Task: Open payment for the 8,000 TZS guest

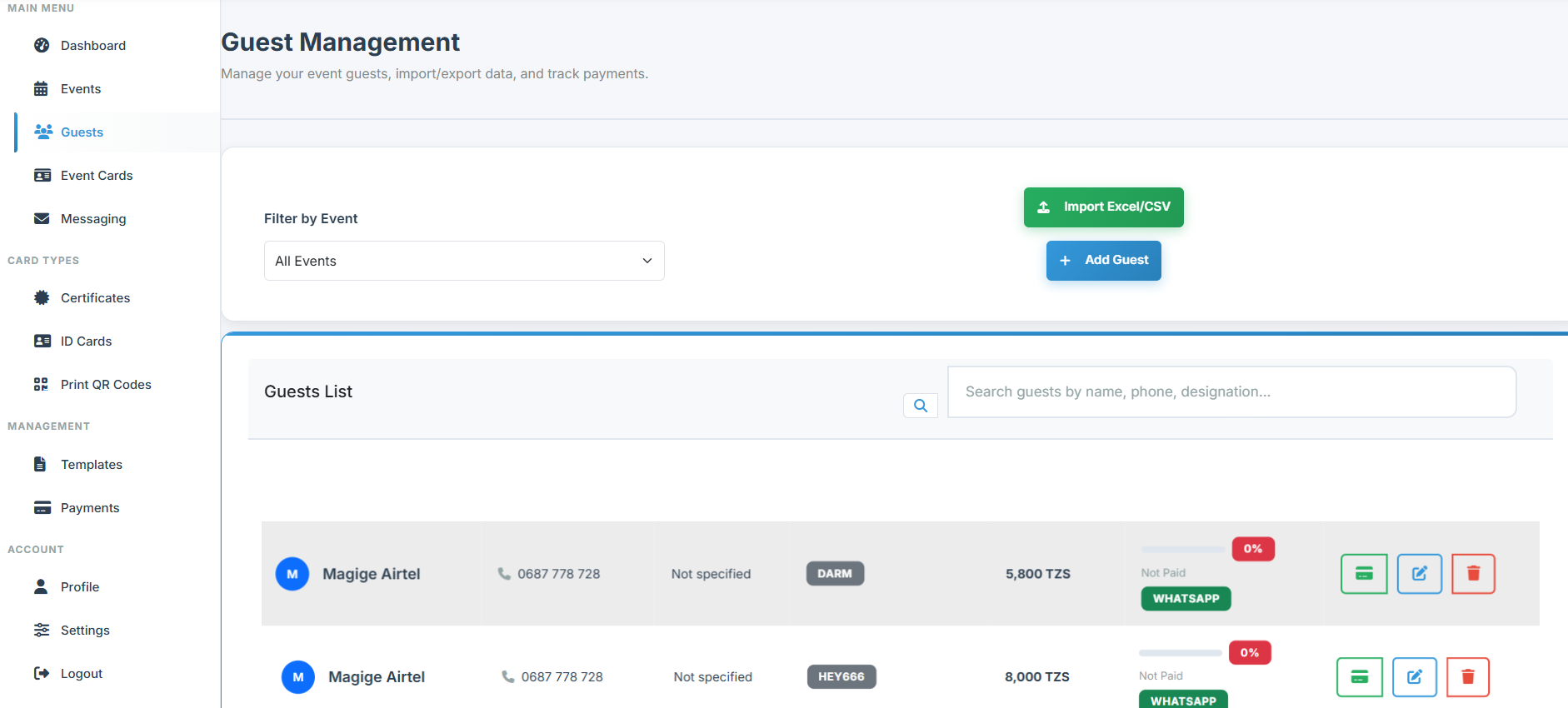Action: [1360, 677]
